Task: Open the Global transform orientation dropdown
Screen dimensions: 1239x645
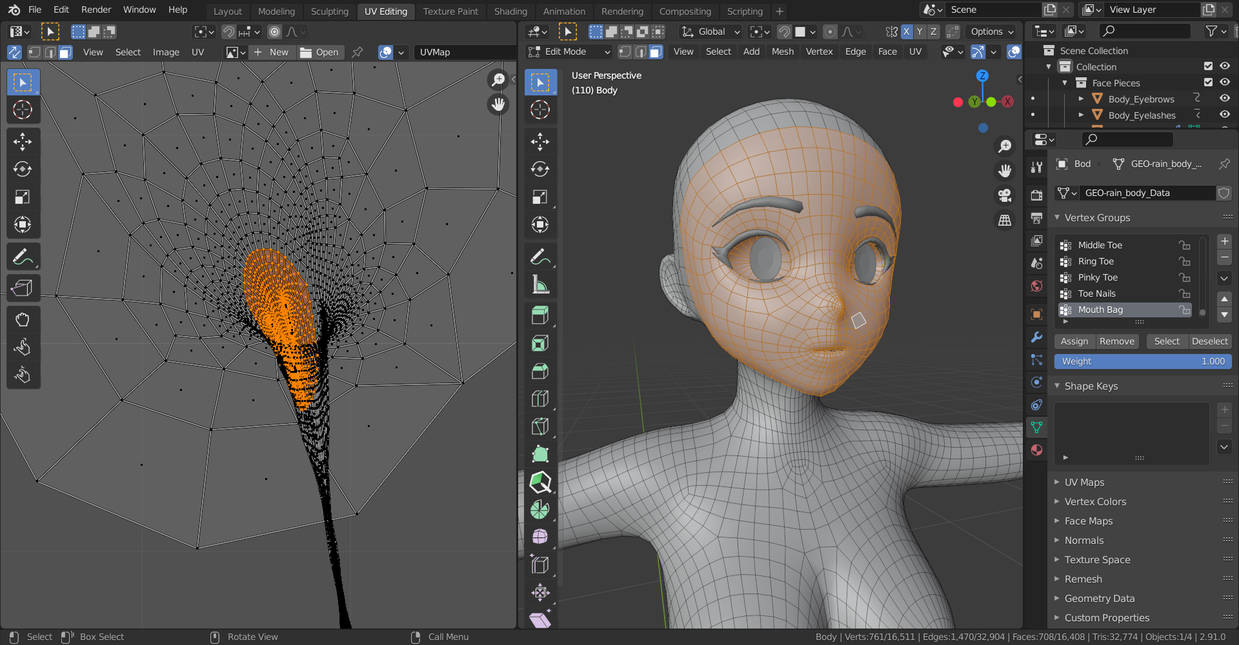Action: (x=711, y=31)
